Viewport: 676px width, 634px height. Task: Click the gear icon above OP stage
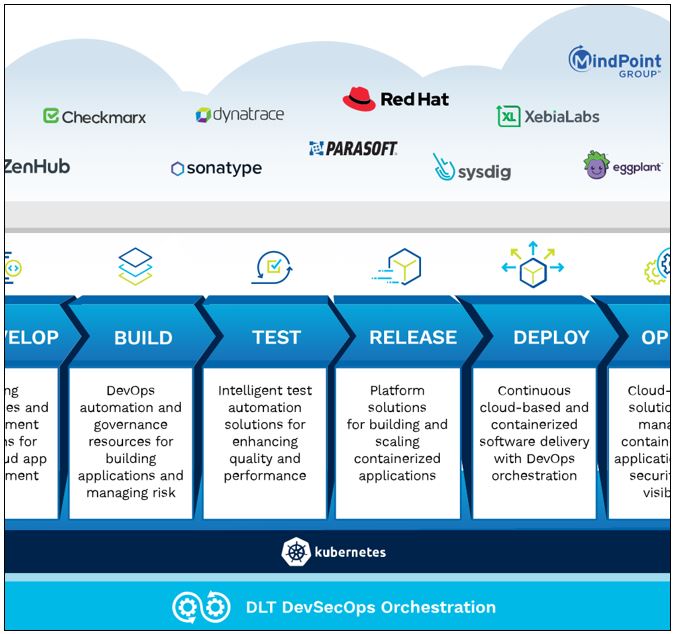657,266
